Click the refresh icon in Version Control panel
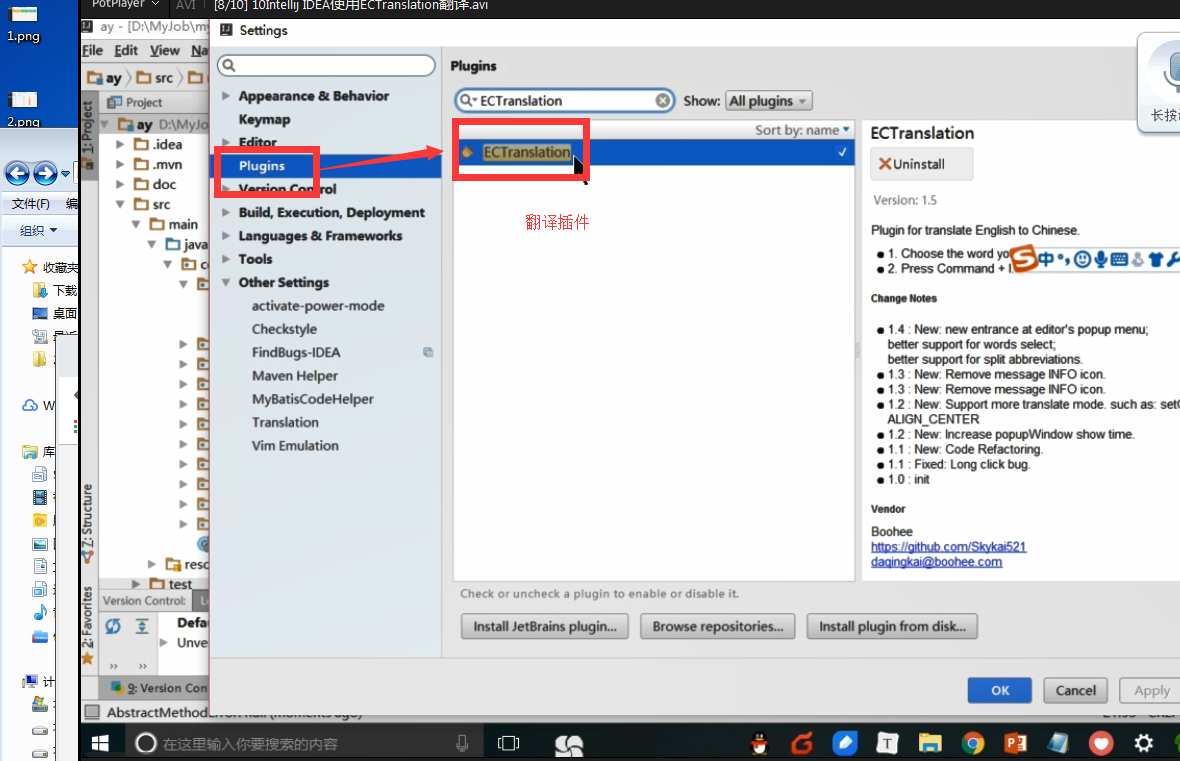Image resolution: width=1180 pixels, height=761 pixels. tap(113, 626)
